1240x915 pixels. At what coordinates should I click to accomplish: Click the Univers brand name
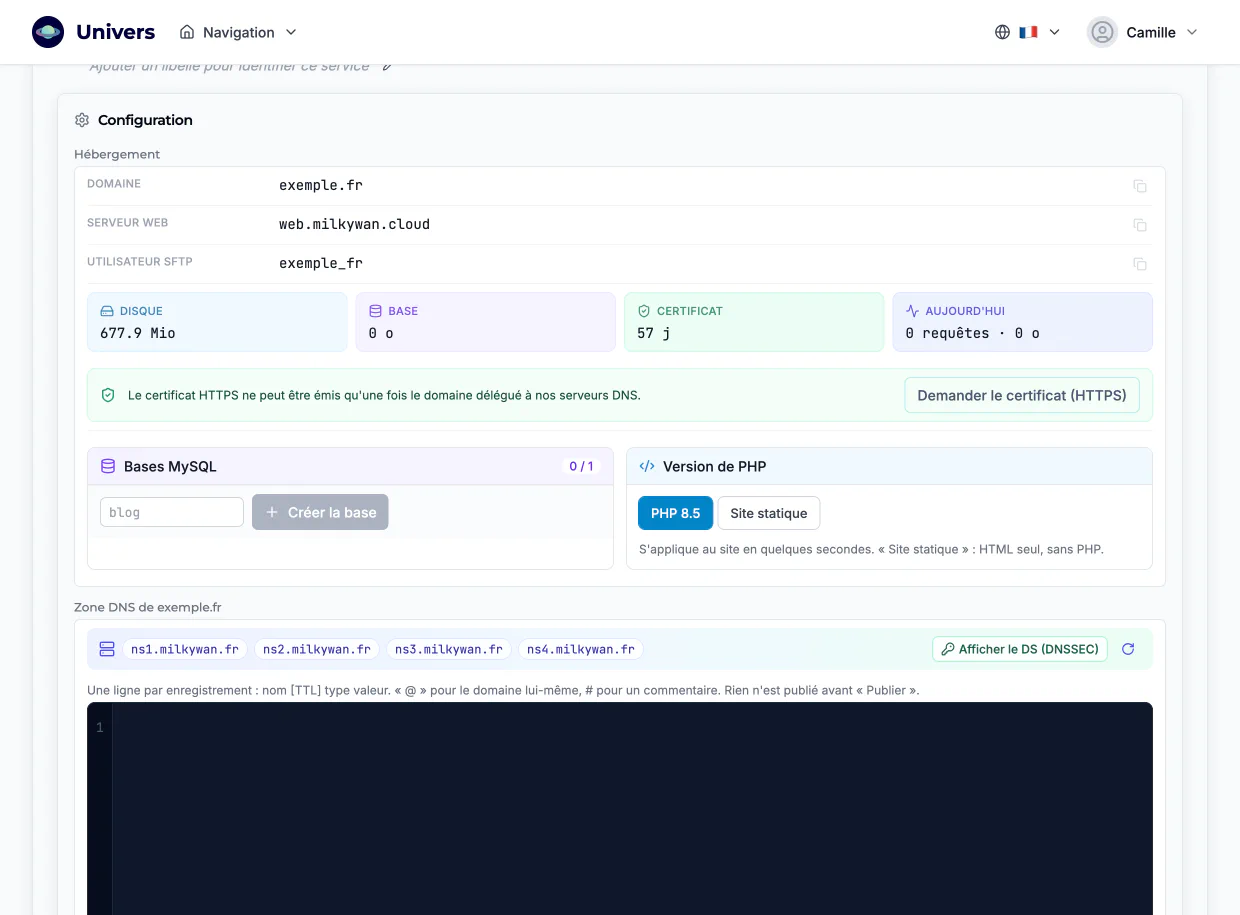click(x=116, y=32)
